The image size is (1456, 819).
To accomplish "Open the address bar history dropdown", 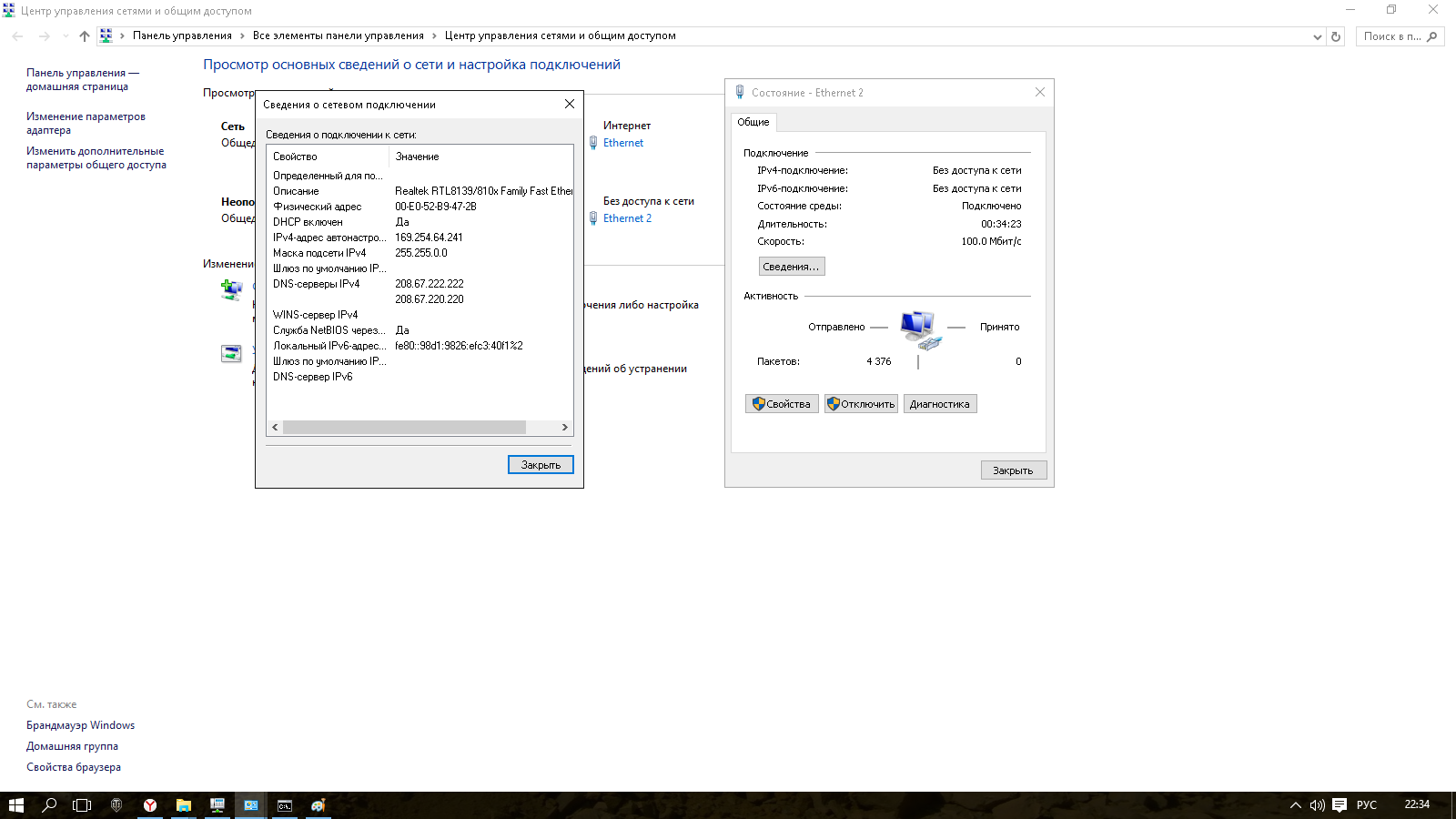I will [x=1318, y=37].
